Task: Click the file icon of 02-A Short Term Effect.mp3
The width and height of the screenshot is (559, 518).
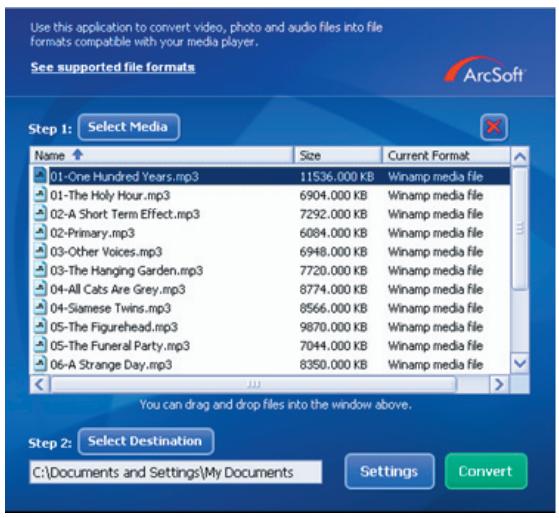Action: point(40,214)
